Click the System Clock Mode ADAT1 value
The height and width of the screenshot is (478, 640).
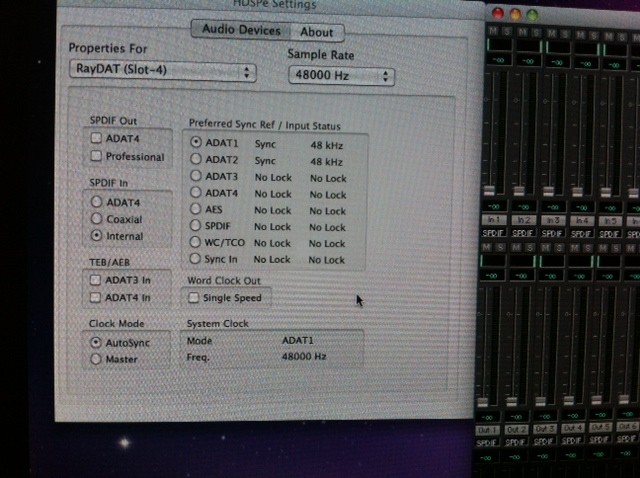(298, 340)
